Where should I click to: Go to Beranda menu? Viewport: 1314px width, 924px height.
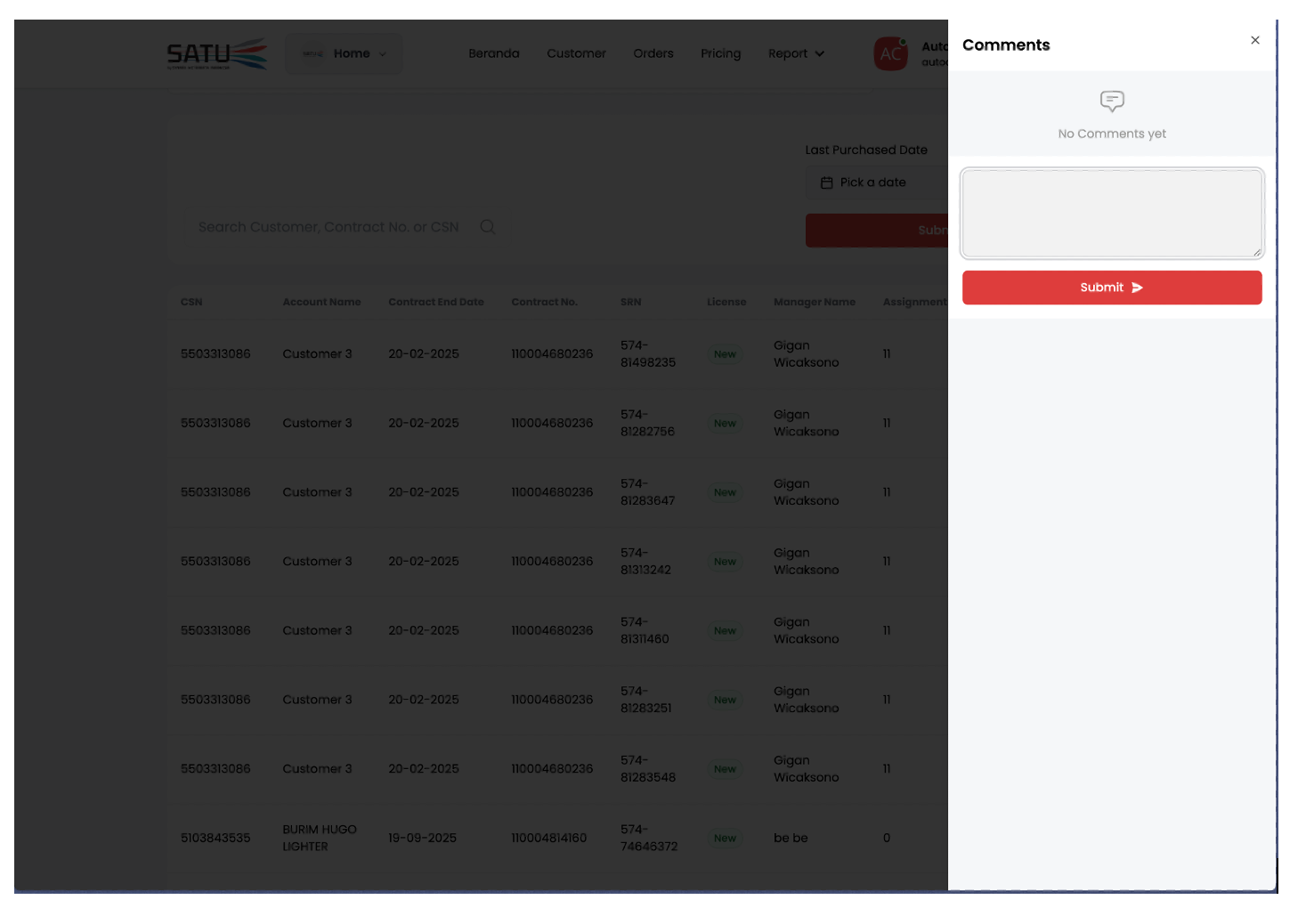(493, 53)
